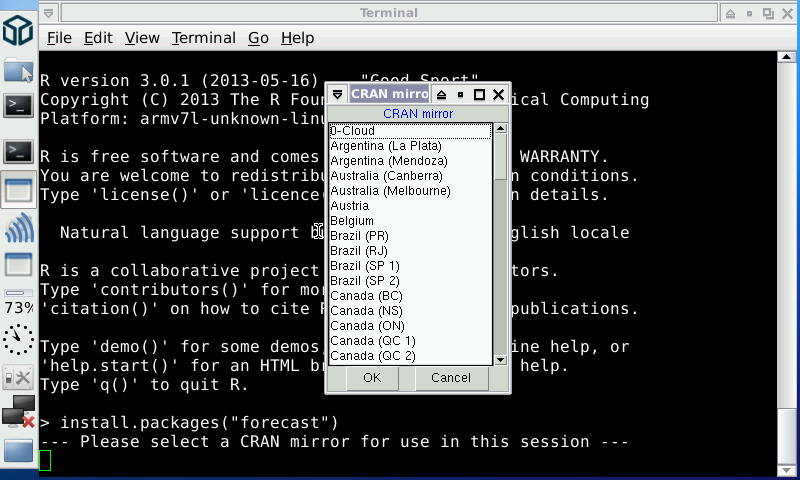The image size is (800, 480).
Task: Open the Edit menu
Action: (98, 38)
